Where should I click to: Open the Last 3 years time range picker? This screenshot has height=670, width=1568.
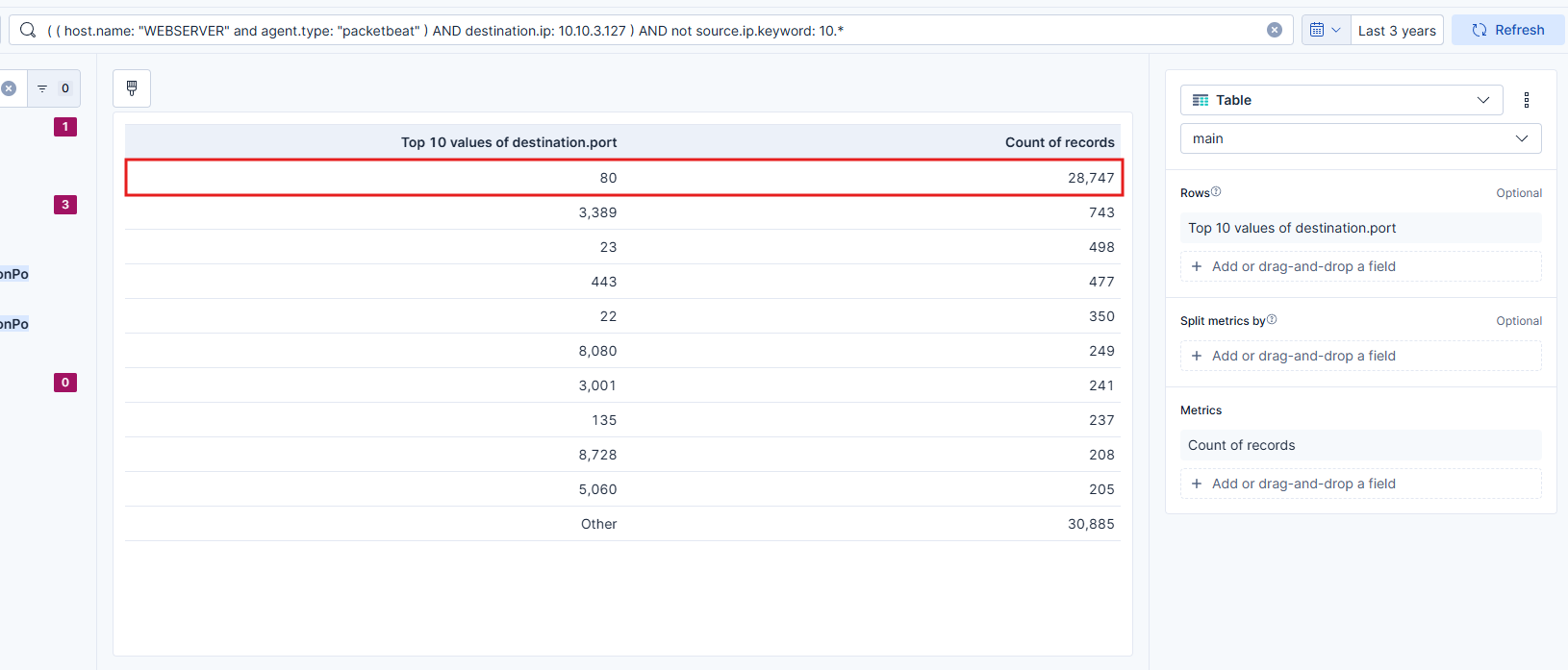click(1396, 30)
